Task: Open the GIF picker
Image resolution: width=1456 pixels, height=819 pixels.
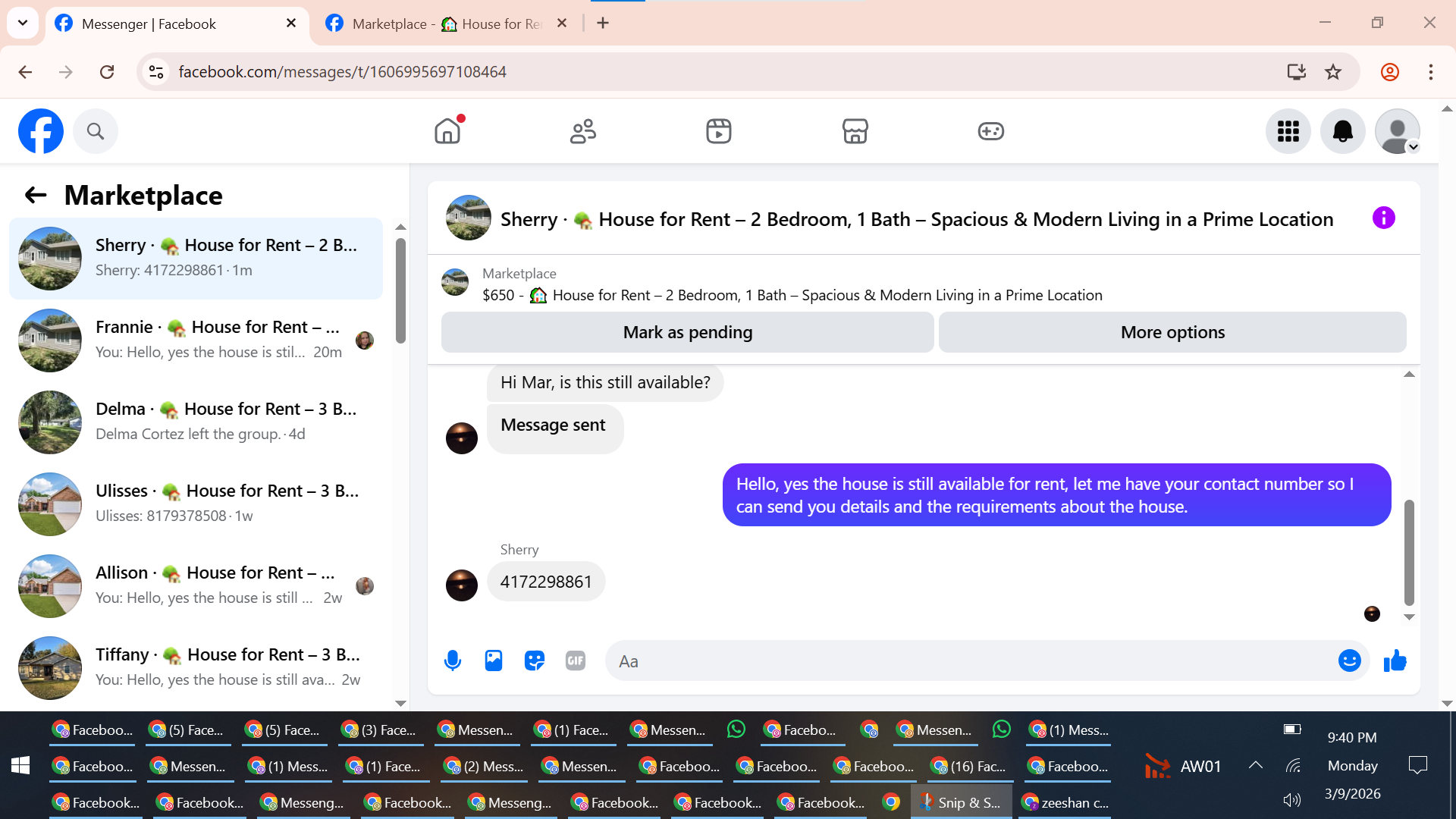Action: click(576, 661)
